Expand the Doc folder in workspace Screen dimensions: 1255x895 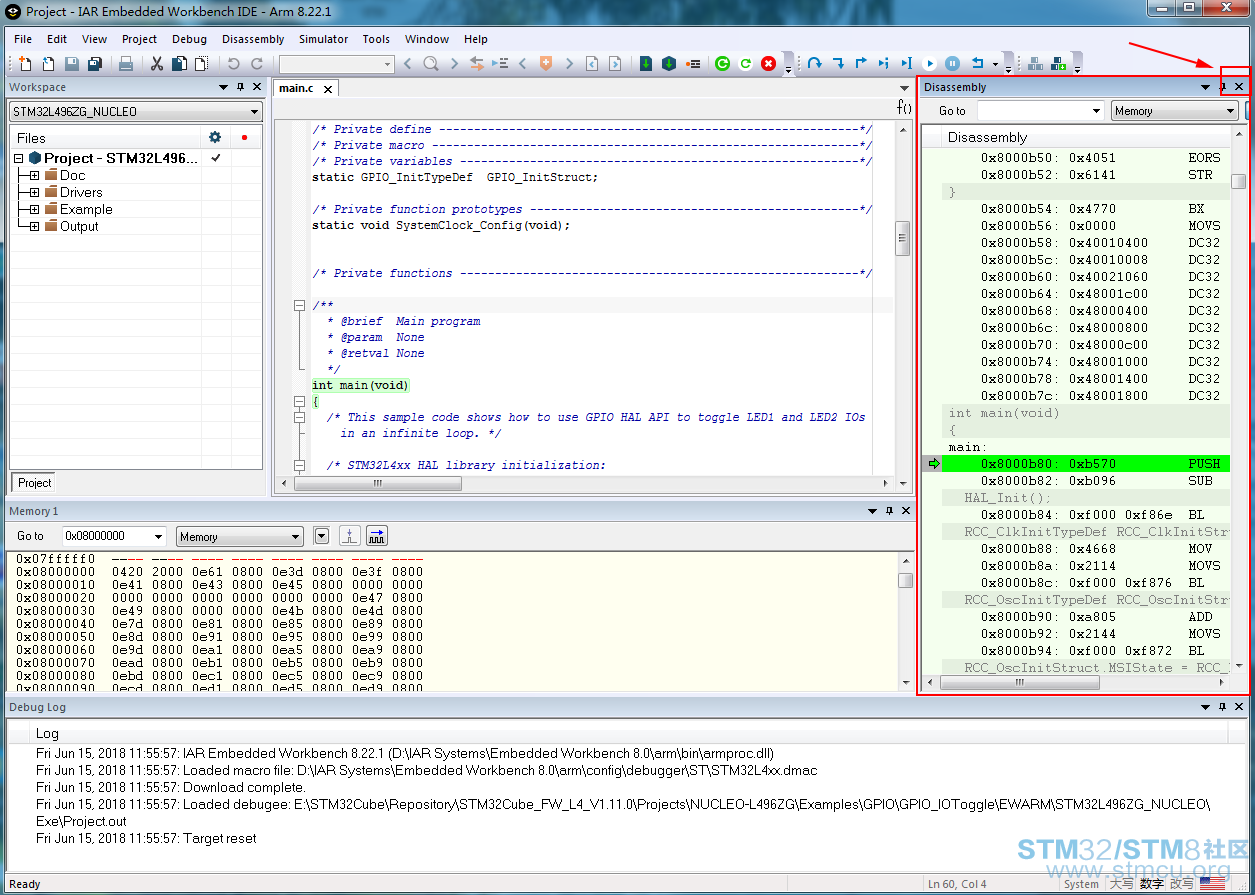click(34, 175)
